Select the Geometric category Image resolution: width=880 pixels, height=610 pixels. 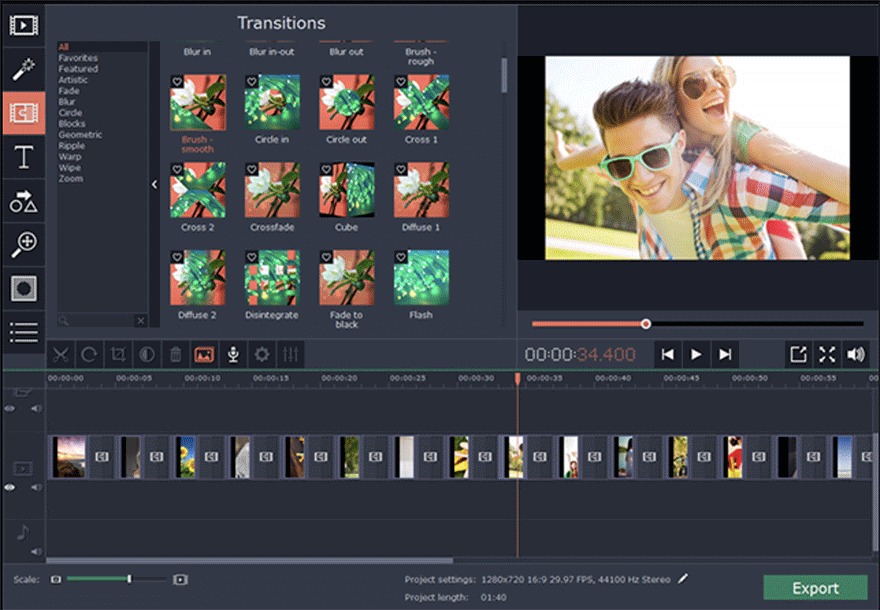click(80, 135)
